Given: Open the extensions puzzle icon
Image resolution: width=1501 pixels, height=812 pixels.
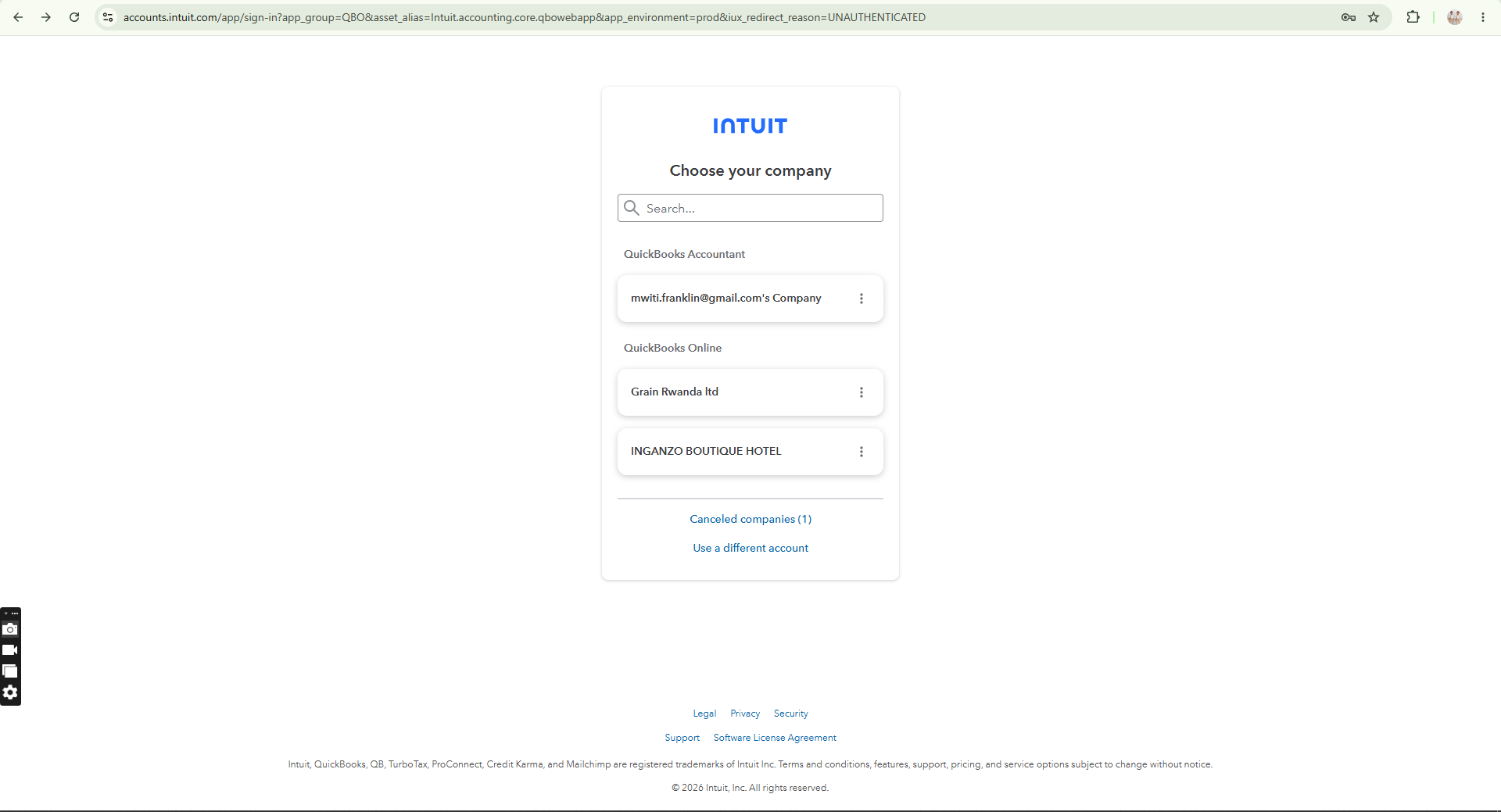Looking at the screenshot, I should [1413, 17].
